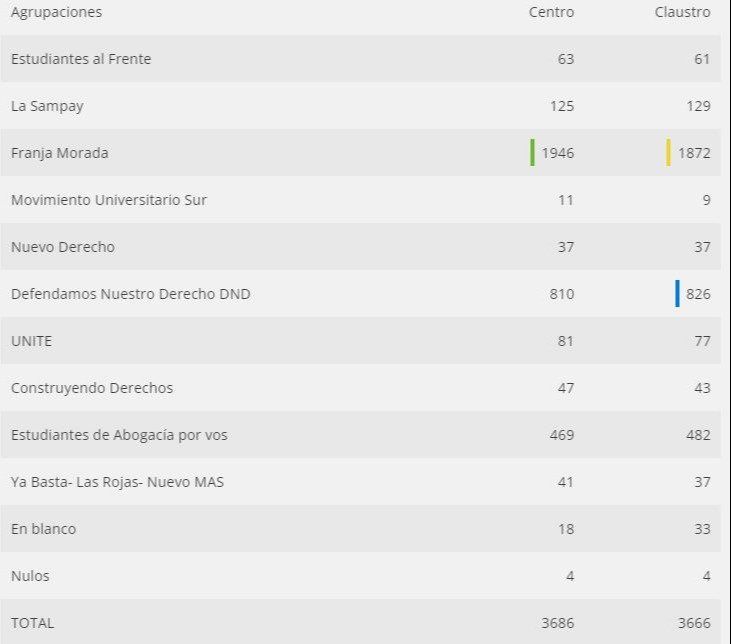The width and height of the screenshot is (731, 644).
Task: Click the TOTAL Centro value 3686
Action: point(557,623)
